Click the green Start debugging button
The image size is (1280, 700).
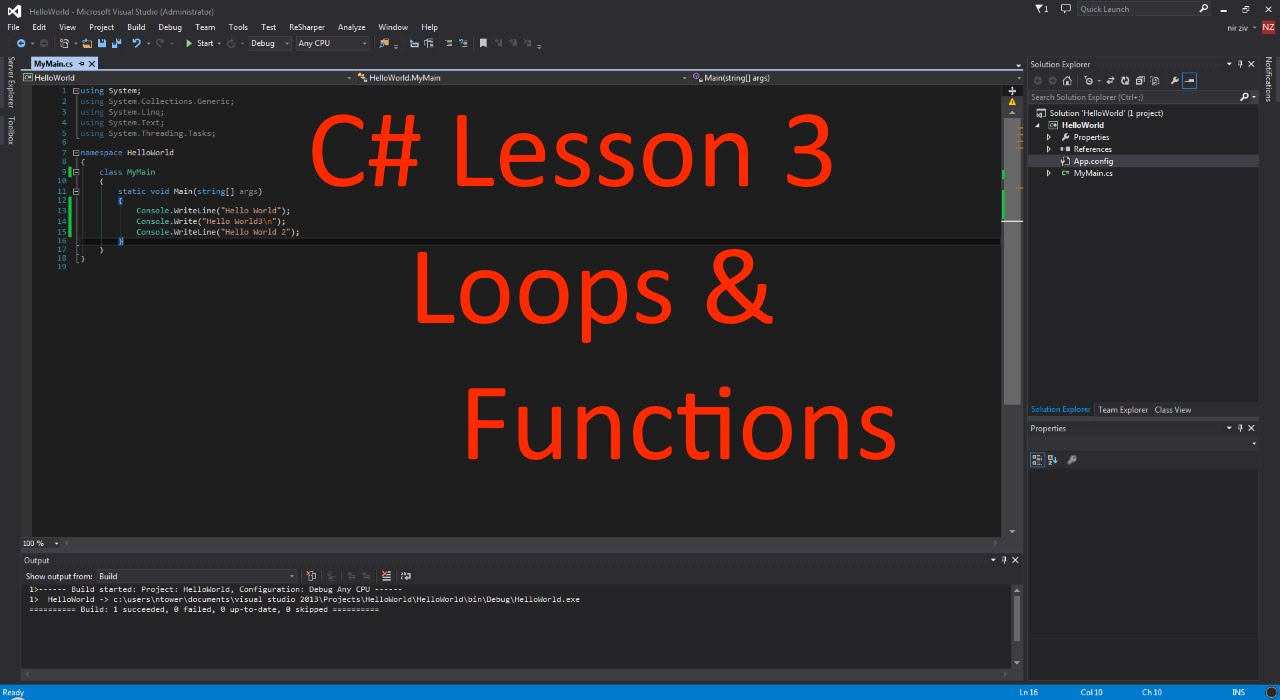tap(199, 43)
